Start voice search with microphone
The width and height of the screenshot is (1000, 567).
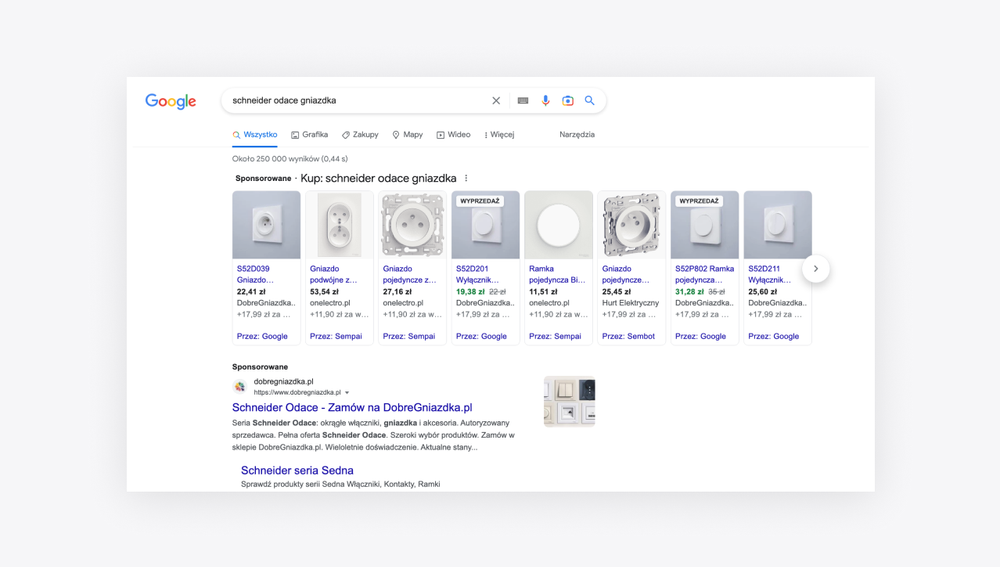point(546,101)
